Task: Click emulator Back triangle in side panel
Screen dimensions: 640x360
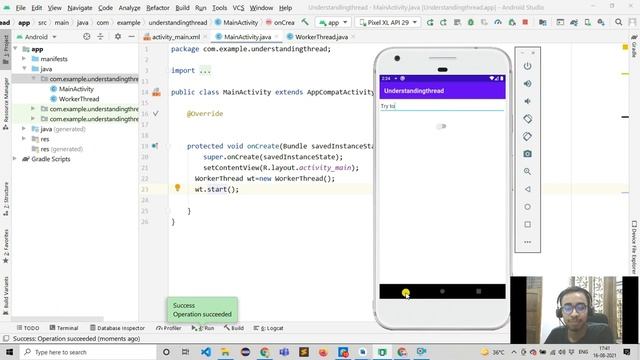Action: click(x=527, y=189)
